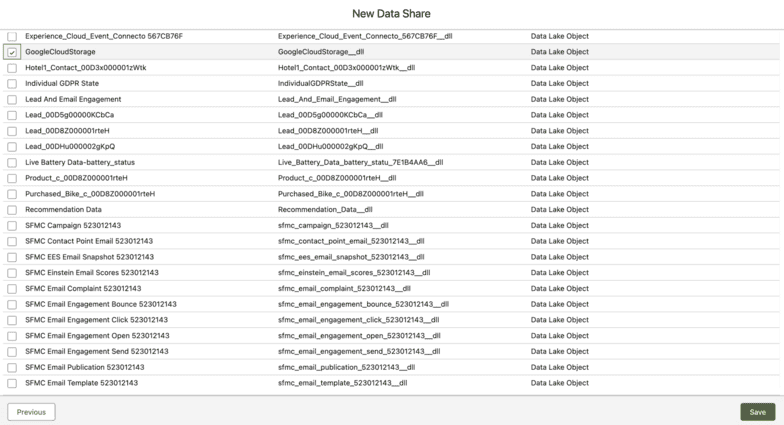Uncheck the GoogleCloudStorage checkbox
The image size is (784, 425).
point(12,52)
